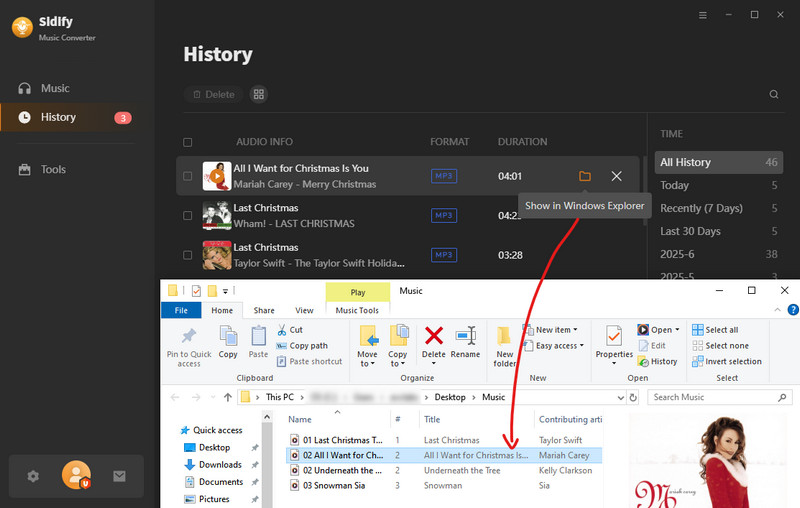
Task: Toggle the select-all checkbox beside AUDIO INFO
Action: (188, 142)
